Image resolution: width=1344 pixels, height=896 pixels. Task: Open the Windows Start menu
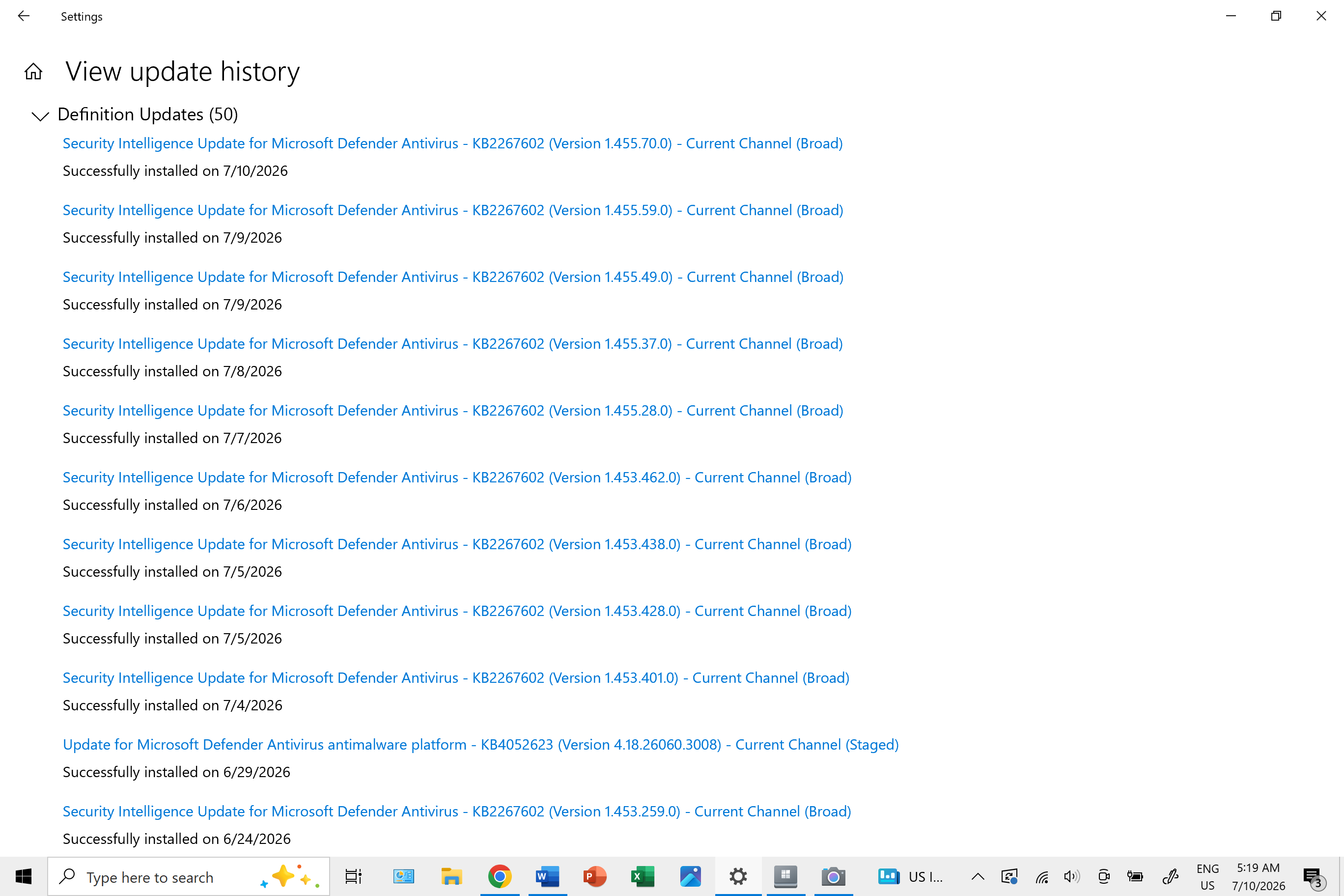coord(24,876)
